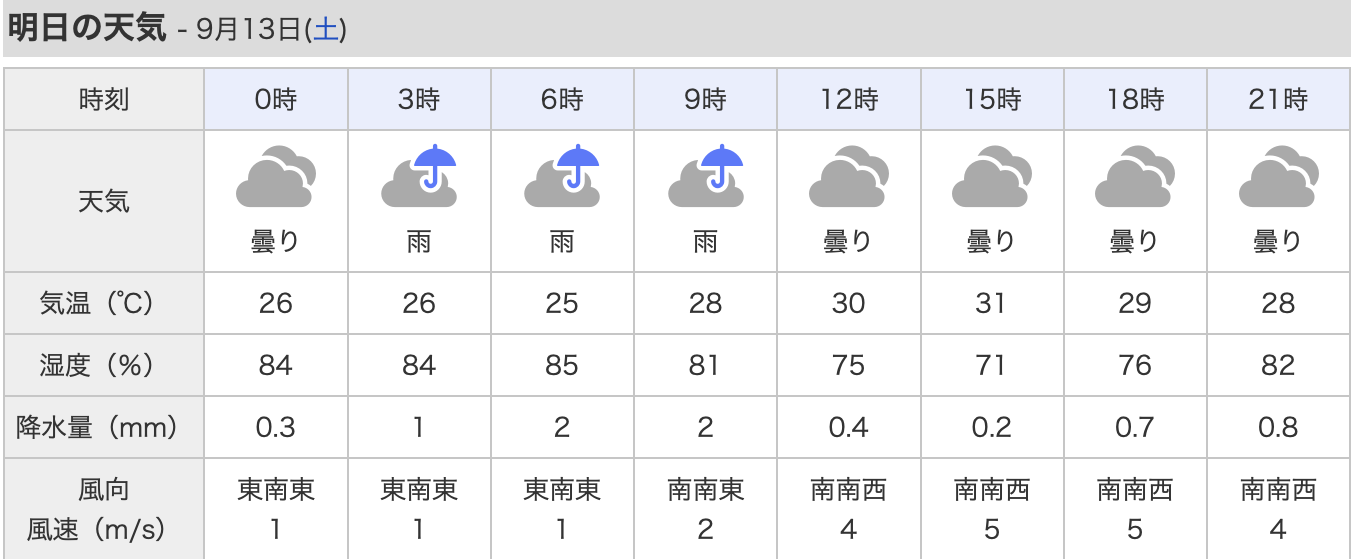Open the 土 link in the date header

tap(326, 30)
